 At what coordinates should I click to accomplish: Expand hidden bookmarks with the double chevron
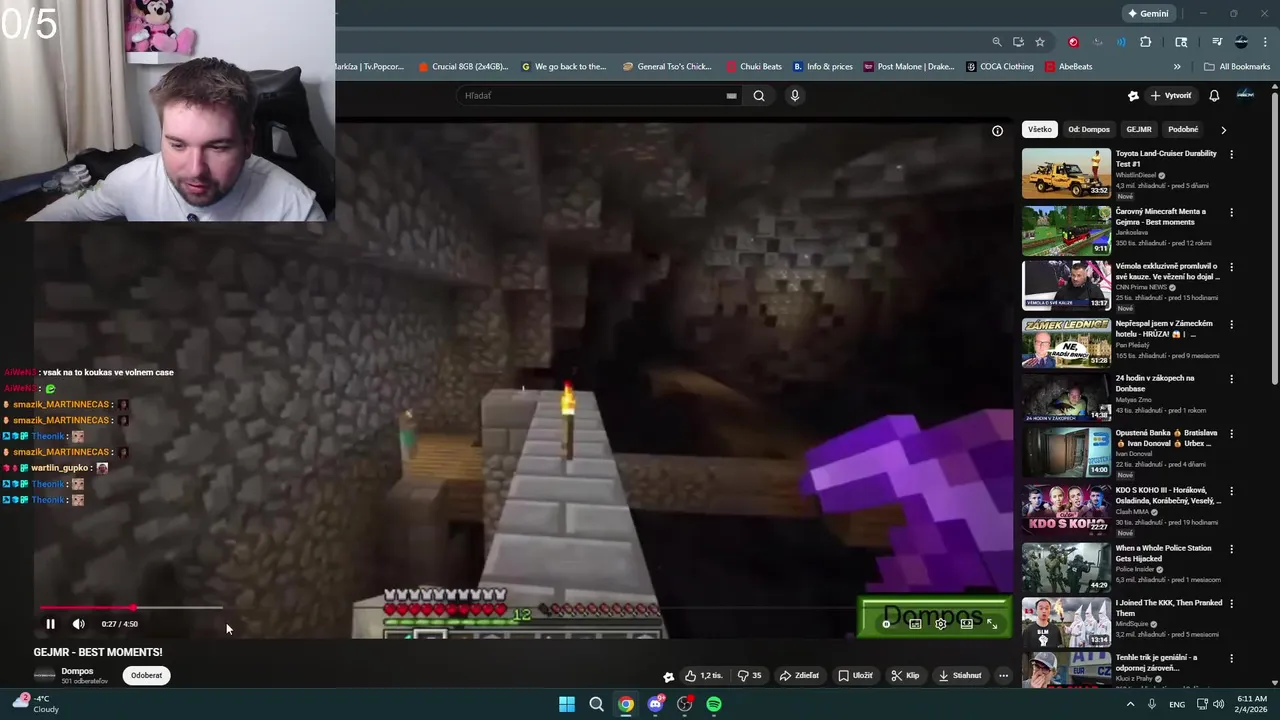tap(1177, 67)
